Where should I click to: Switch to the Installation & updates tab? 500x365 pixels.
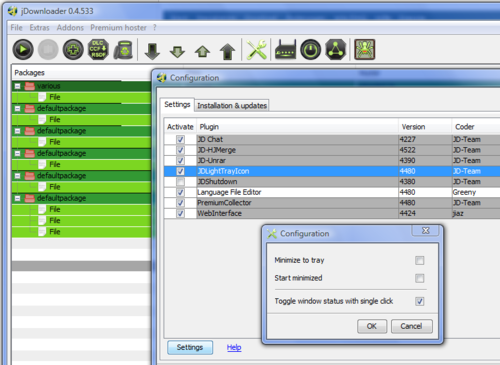[x=232, y=106]
